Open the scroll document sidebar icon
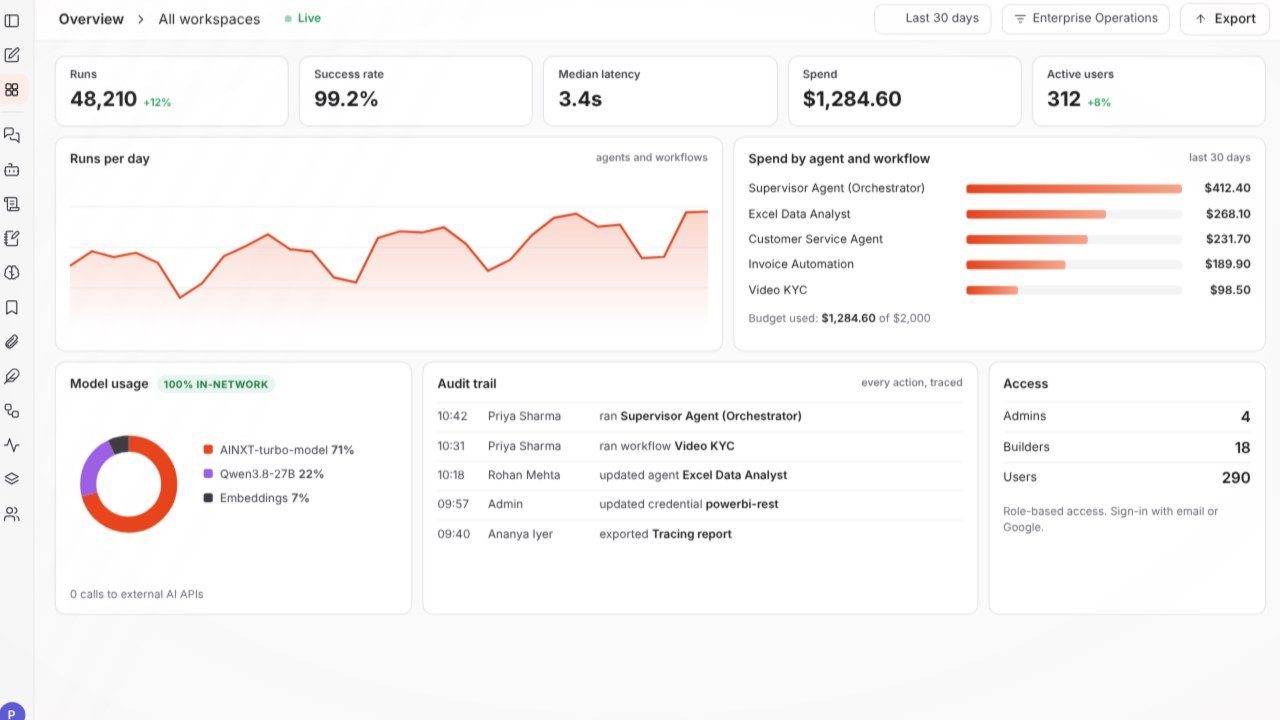The width and height of the screenshot is (1280, 720). pyautogui.click(x=12, y=204)
